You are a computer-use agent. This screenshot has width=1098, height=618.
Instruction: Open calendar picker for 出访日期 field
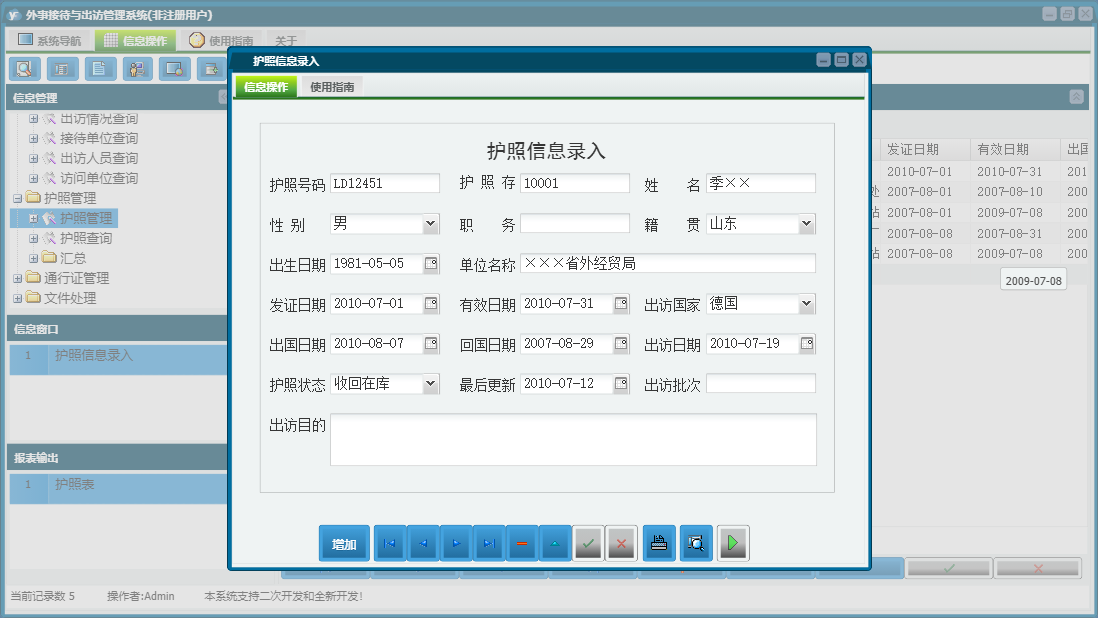tap(807, 344)
